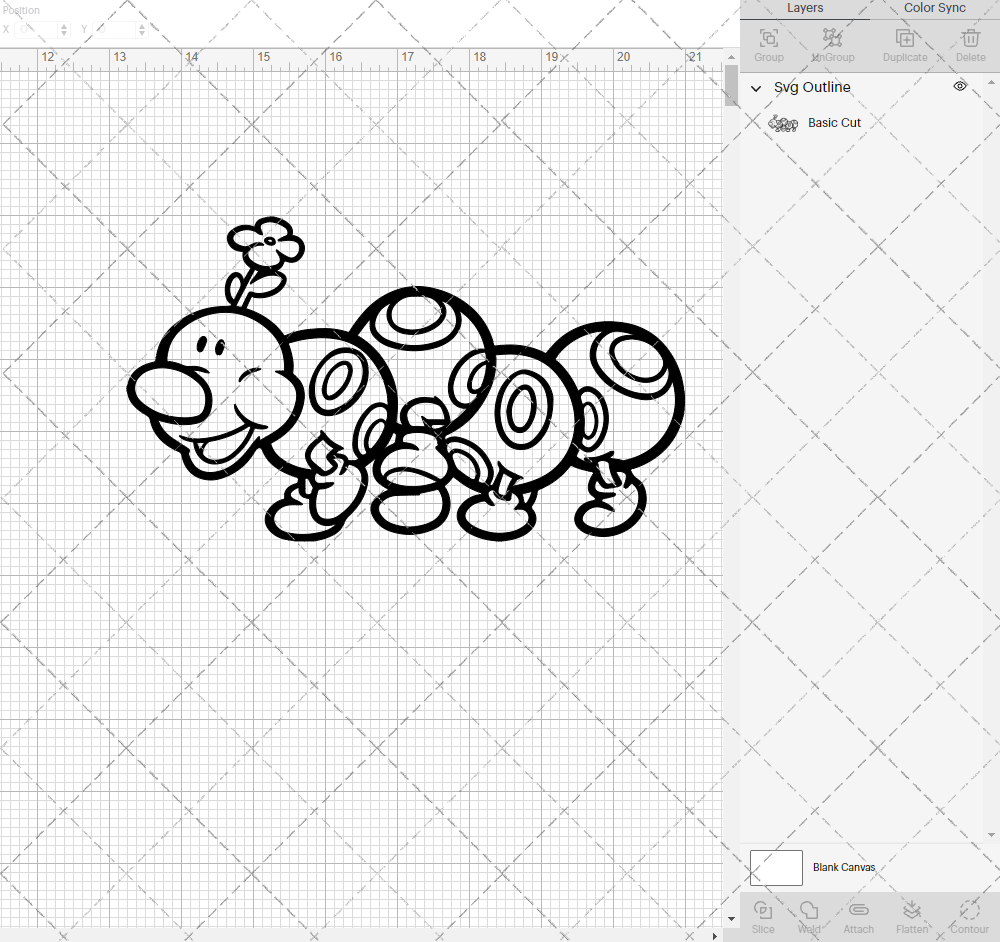Select the Basic Cut layer
The width and height of the screenshot is (1000, 942).
834,122
